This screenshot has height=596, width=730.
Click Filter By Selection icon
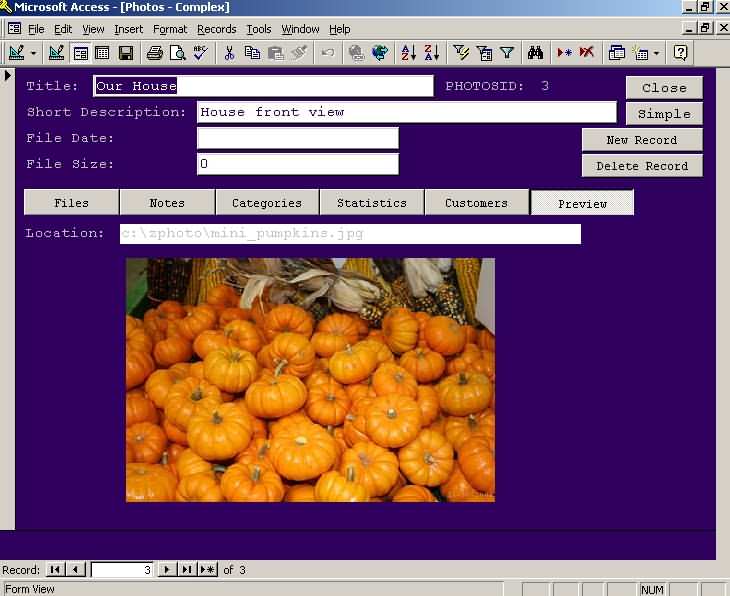pyautogui.click(x=461, y=53)
